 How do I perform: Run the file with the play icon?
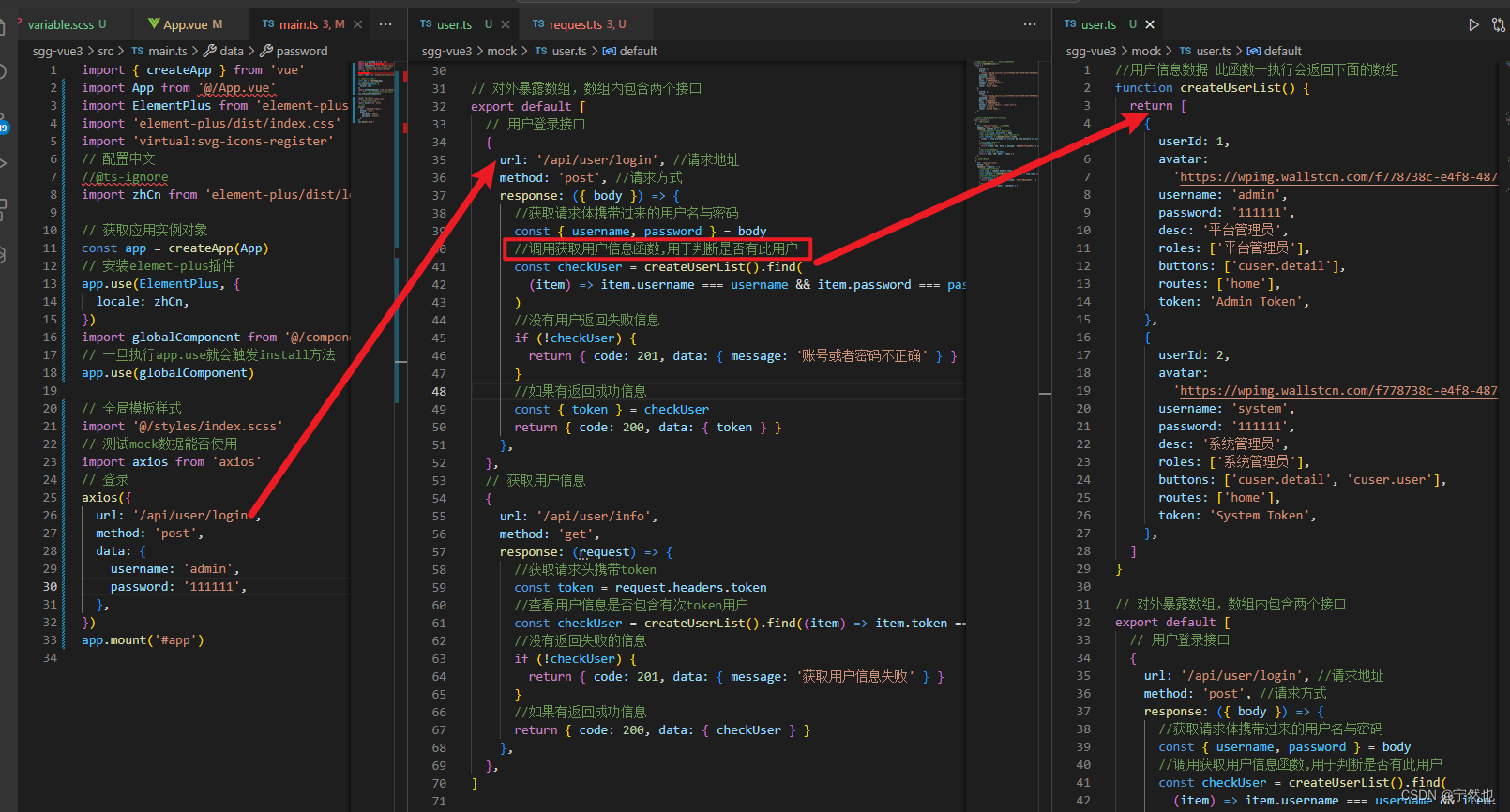click(1473, 24)
